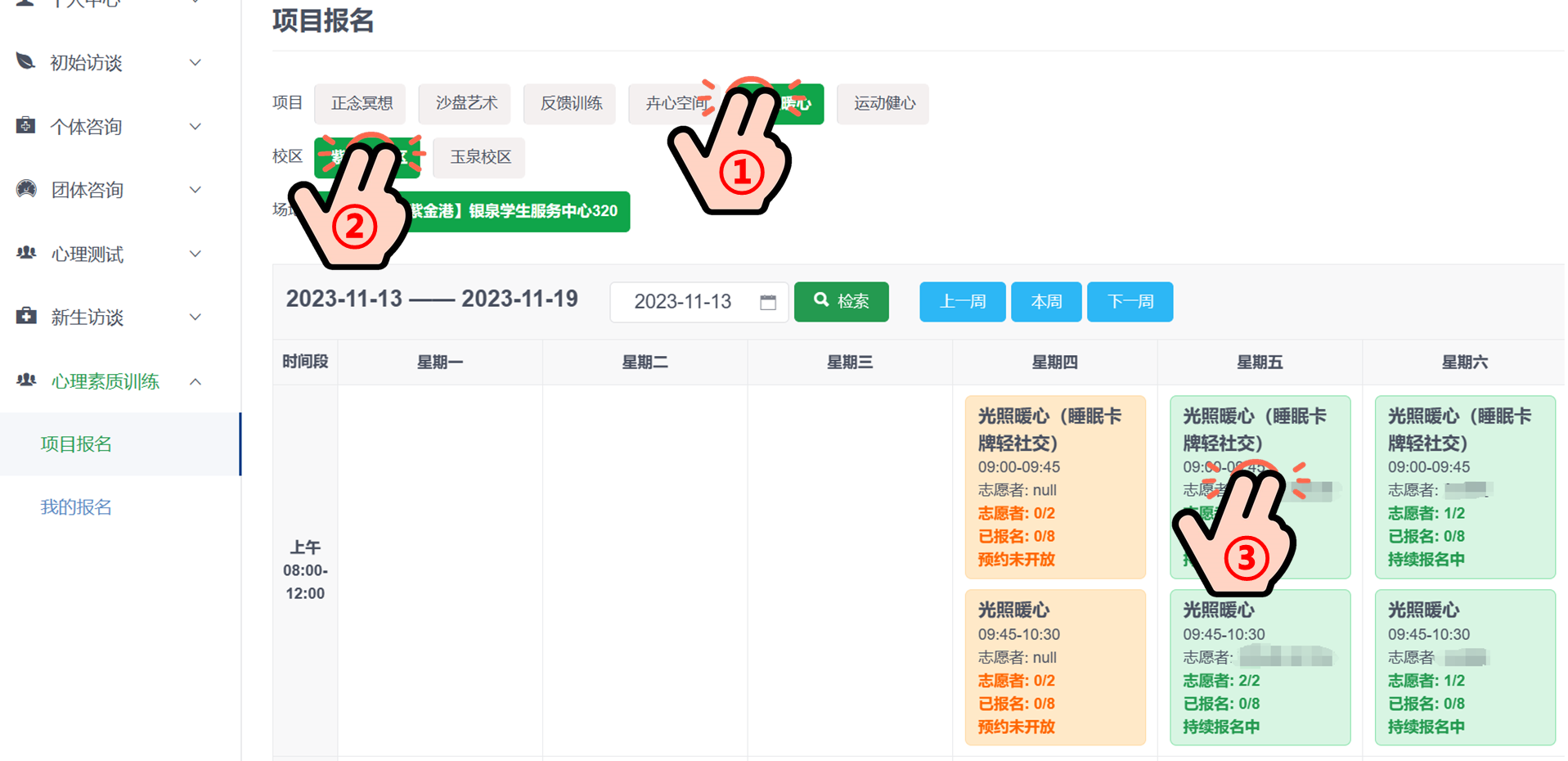Click the magnifier icon on 检索 button
The width and height of the screenshot is (1568, 761).
pyautogui.click(x=821, y=300)
